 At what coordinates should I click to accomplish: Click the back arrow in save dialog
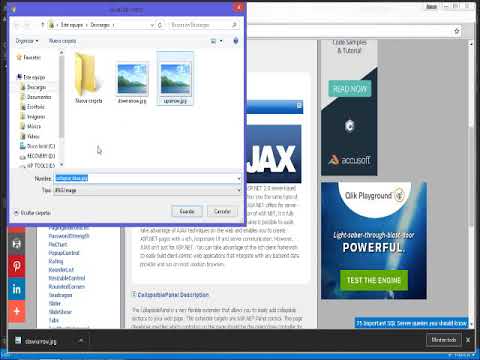pyautogui.click(x=17, y=25)
